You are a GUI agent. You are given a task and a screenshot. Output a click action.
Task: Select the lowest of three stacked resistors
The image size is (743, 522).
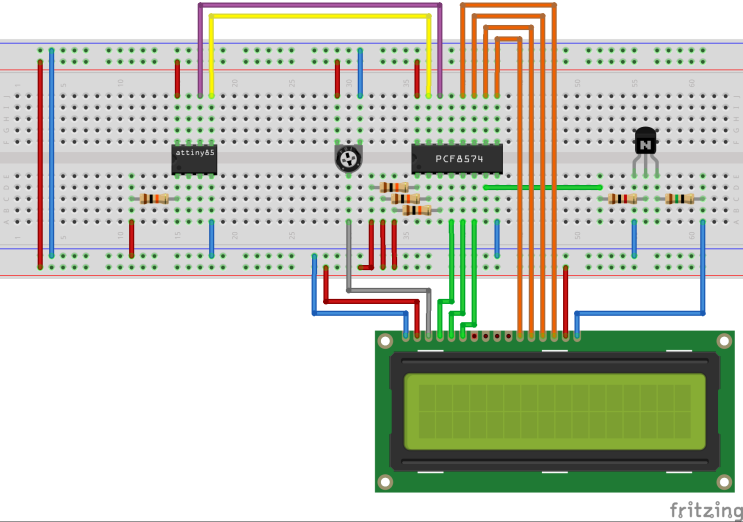(x=417, y=210)
